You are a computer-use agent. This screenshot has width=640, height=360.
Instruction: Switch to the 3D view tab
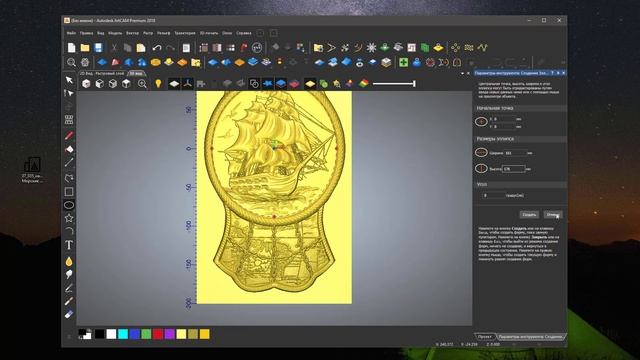point(136,73)
